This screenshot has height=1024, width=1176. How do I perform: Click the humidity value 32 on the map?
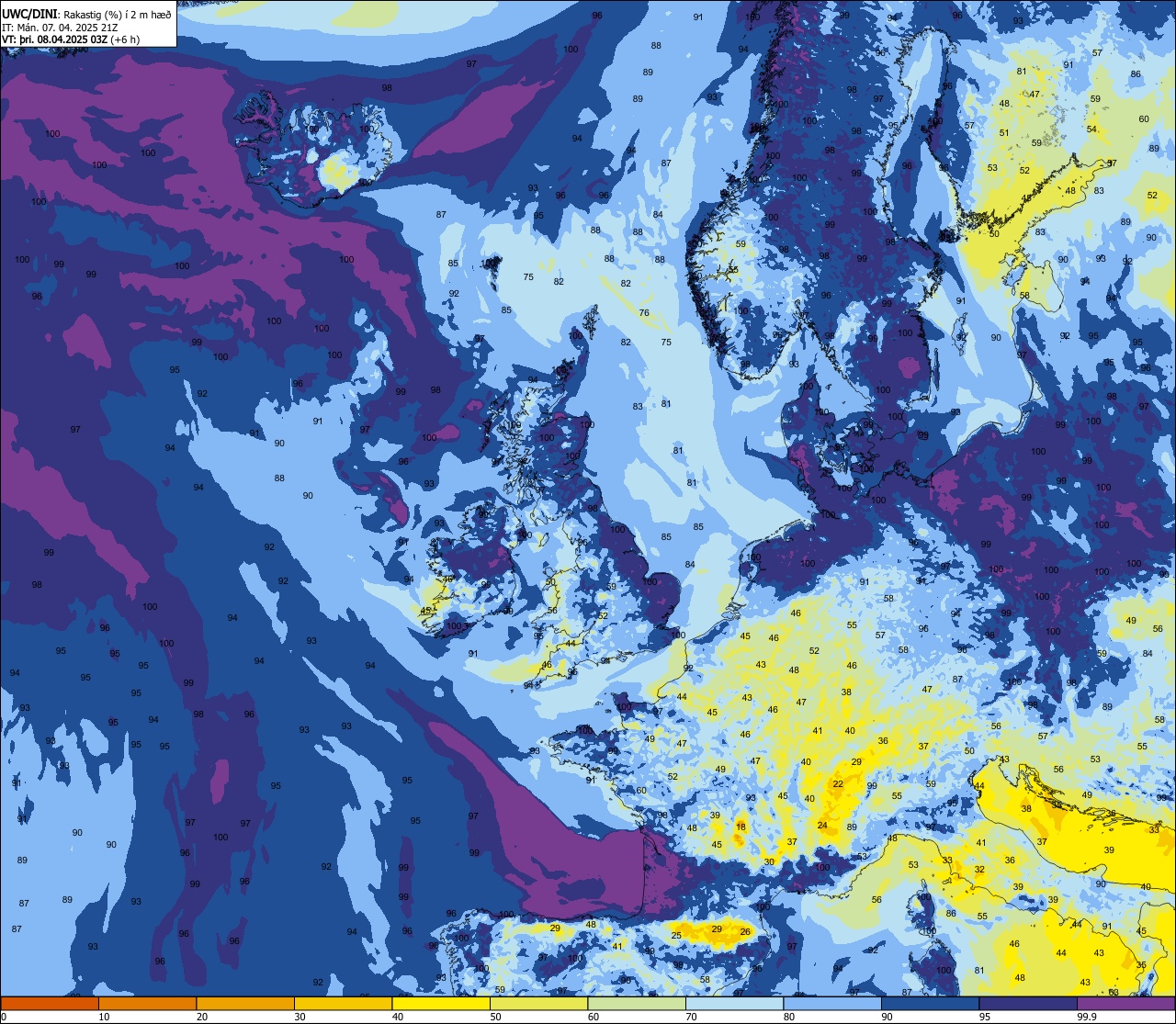[x=979, y=869]
